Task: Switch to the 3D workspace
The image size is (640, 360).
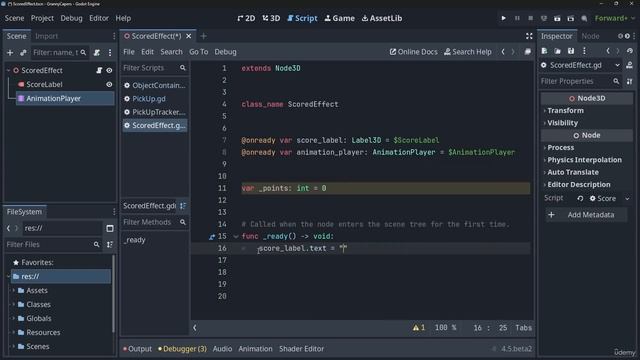Action: [271, 18]
